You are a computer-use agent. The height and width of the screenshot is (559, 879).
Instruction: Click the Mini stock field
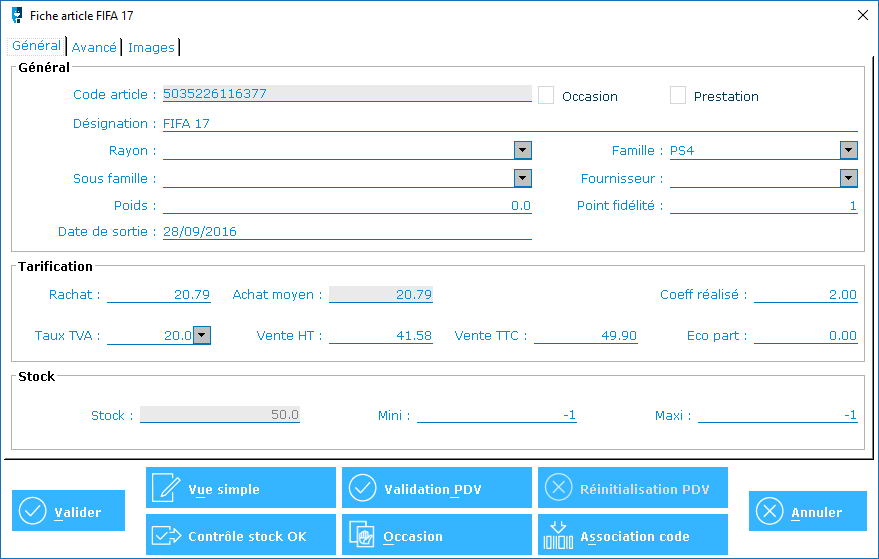[x=497, y=415]
